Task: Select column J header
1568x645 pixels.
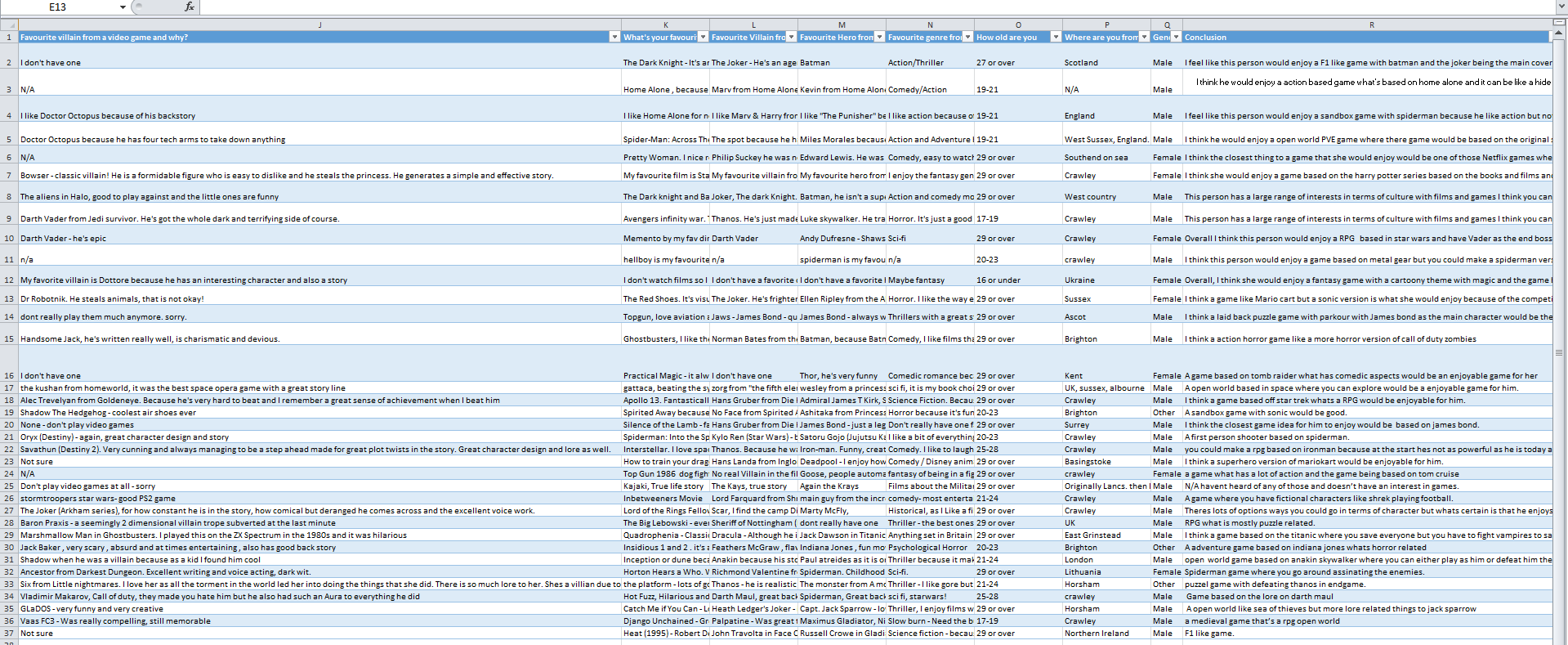Action: coord(319,25)
